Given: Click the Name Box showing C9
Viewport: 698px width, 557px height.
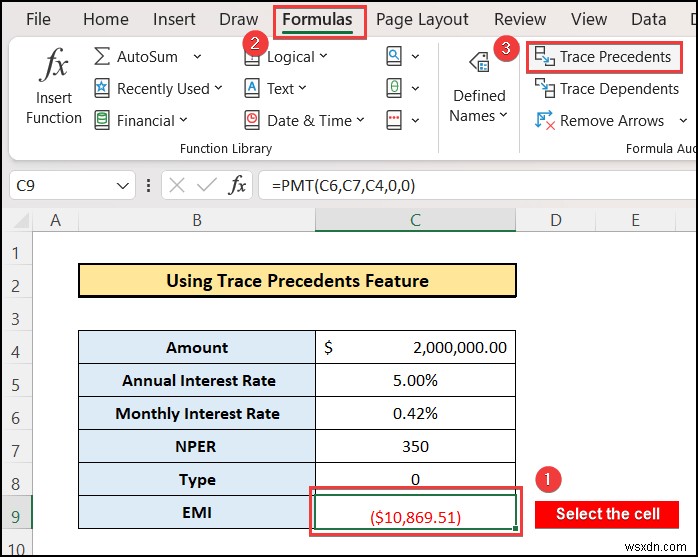Looking at the screenshot, I should pos(72,185).
